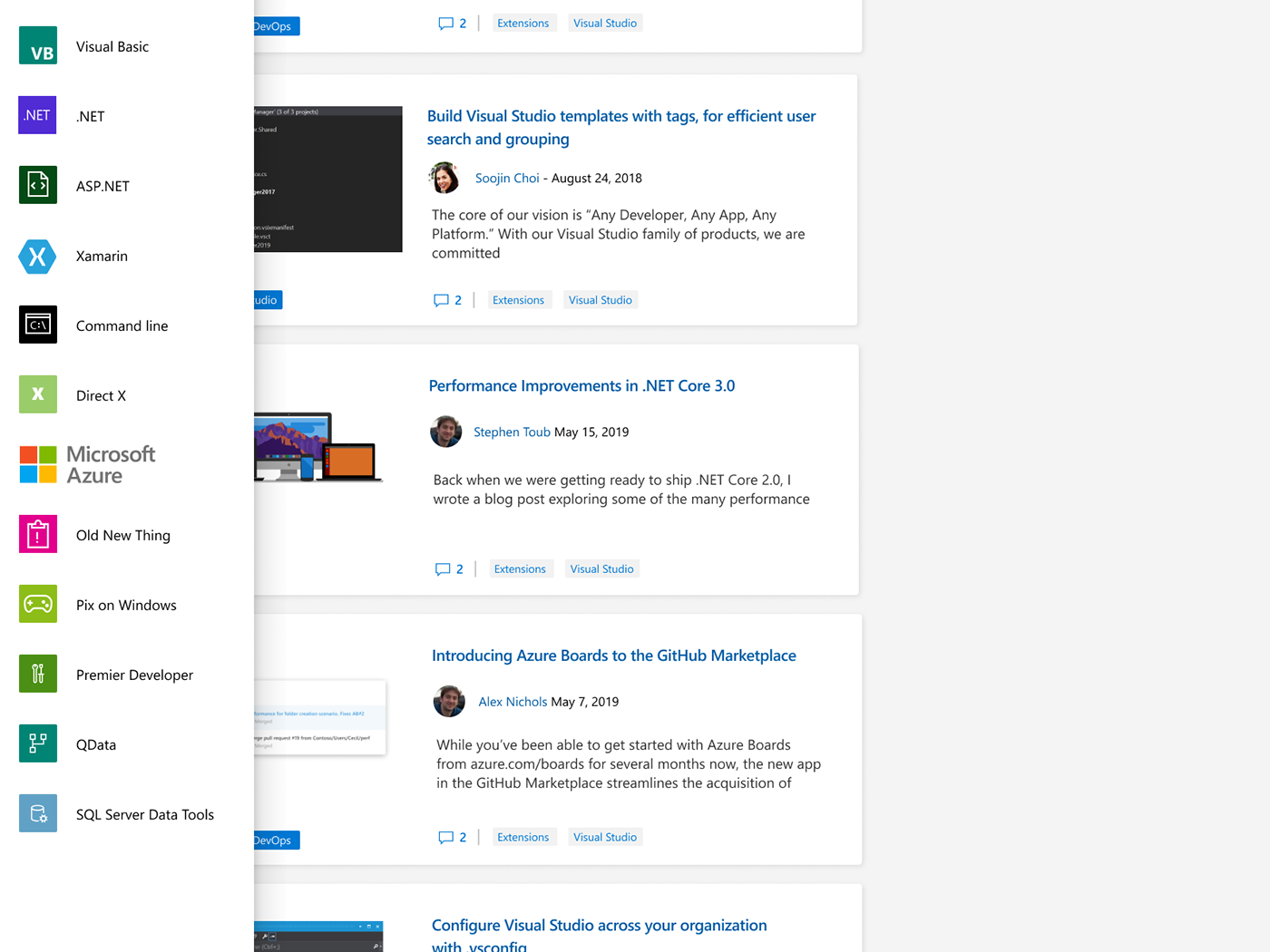Open the SQL Server Data Tools database icon
Screen dimensions: 1270x952
pos(38,814)
